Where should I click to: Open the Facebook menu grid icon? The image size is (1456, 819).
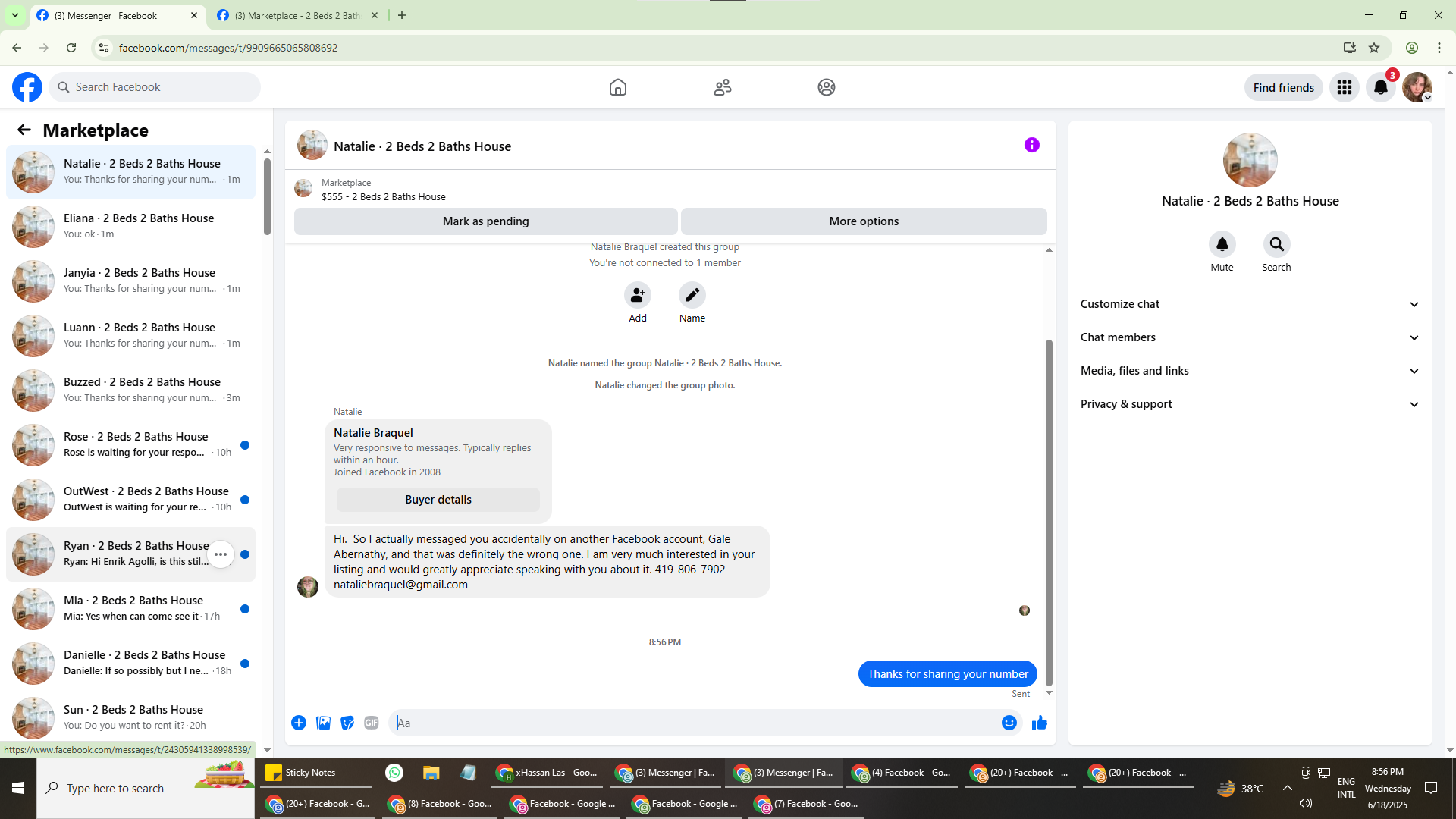pos(1345,87)
